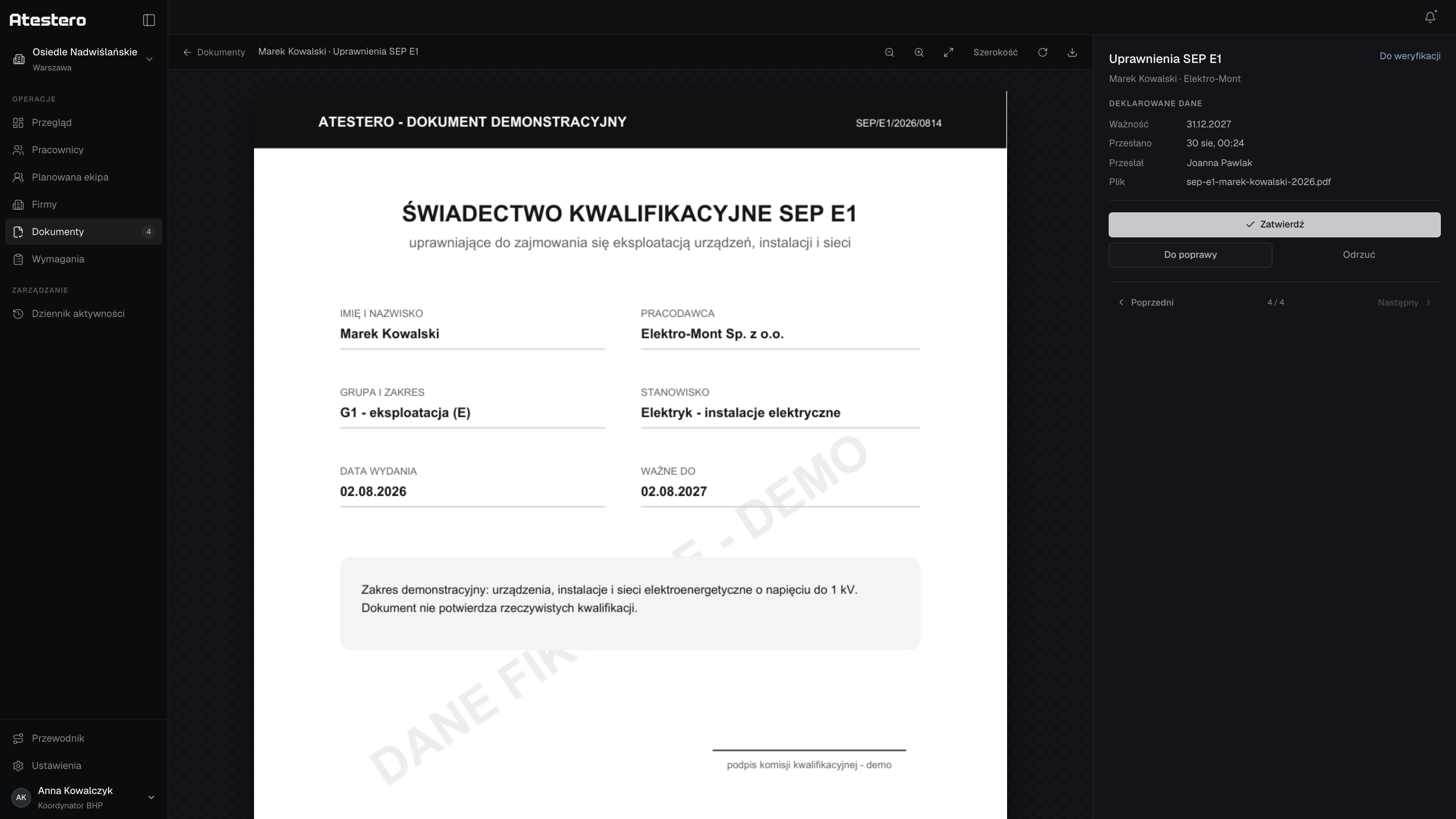Click the Do weryfikacji status label

[1410, 56]
